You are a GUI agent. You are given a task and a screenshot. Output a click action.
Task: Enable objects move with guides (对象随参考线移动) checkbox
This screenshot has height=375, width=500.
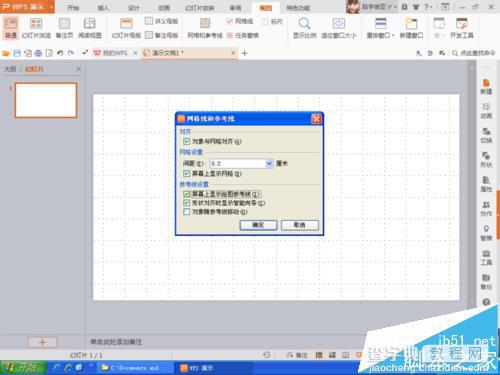coord(187,212)
